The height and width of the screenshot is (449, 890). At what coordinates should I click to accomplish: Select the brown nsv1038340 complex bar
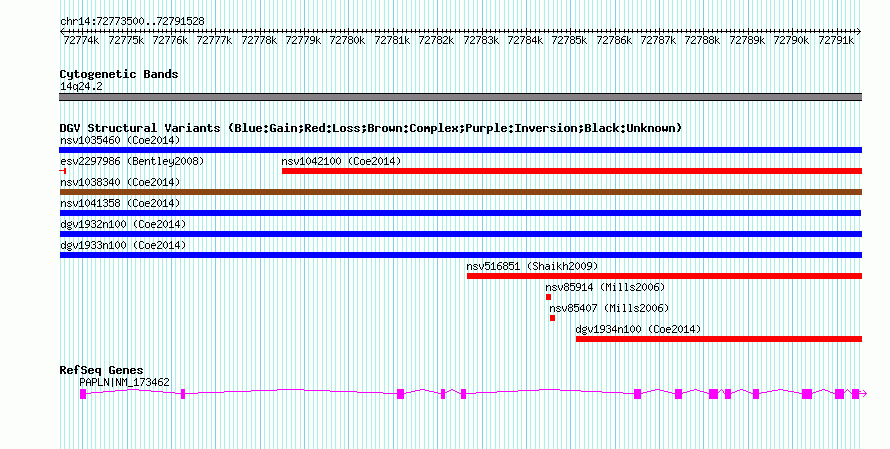tap(460, 192)
